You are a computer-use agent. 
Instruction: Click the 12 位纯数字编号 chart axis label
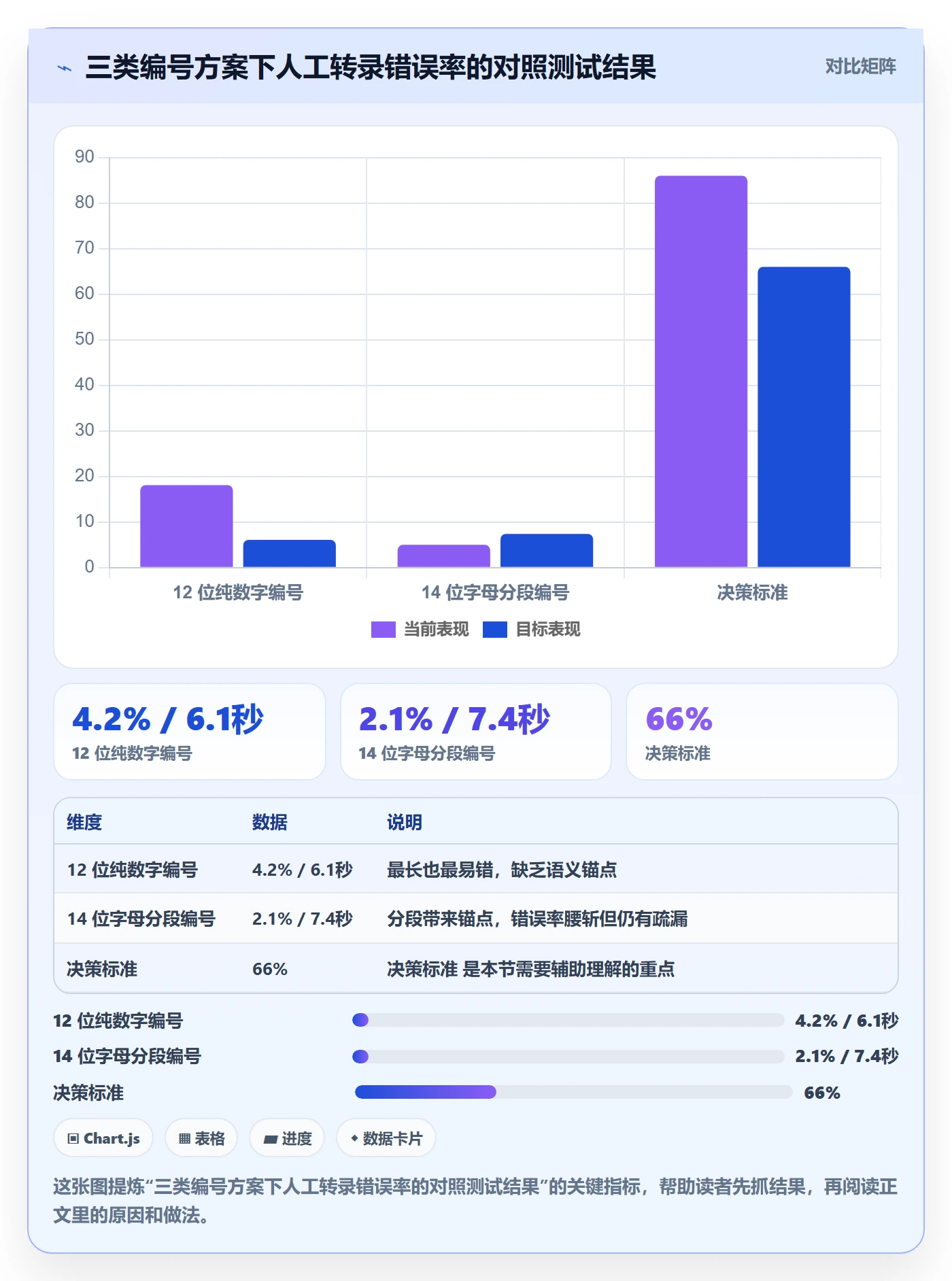238,592
